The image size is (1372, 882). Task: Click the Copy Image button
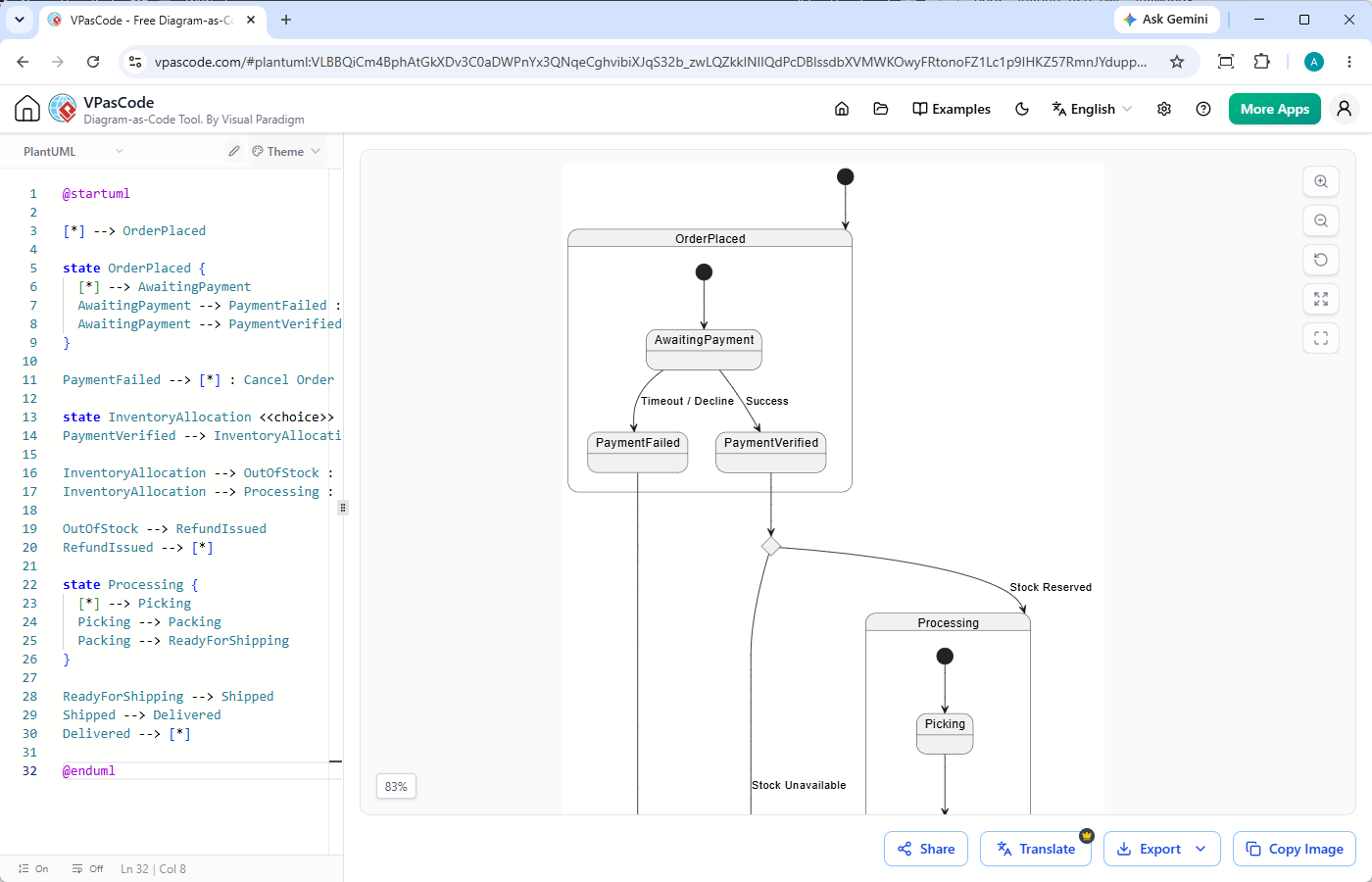[1295, 849]
